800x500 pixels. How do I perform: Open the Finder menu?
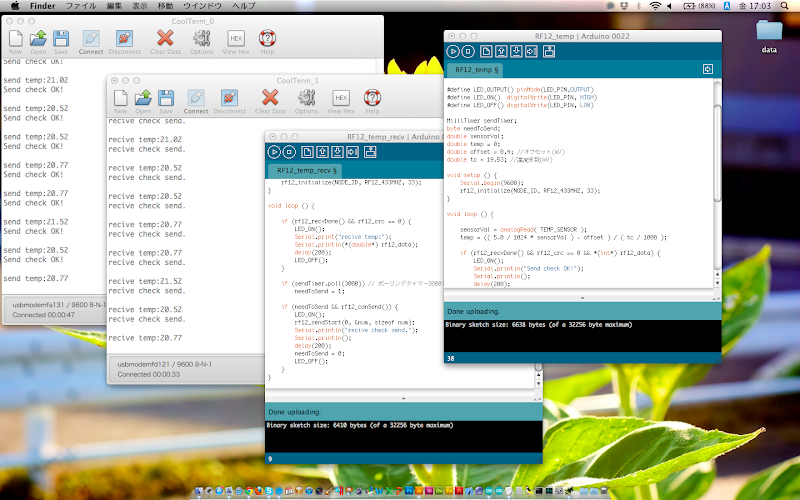click(42, 6)
